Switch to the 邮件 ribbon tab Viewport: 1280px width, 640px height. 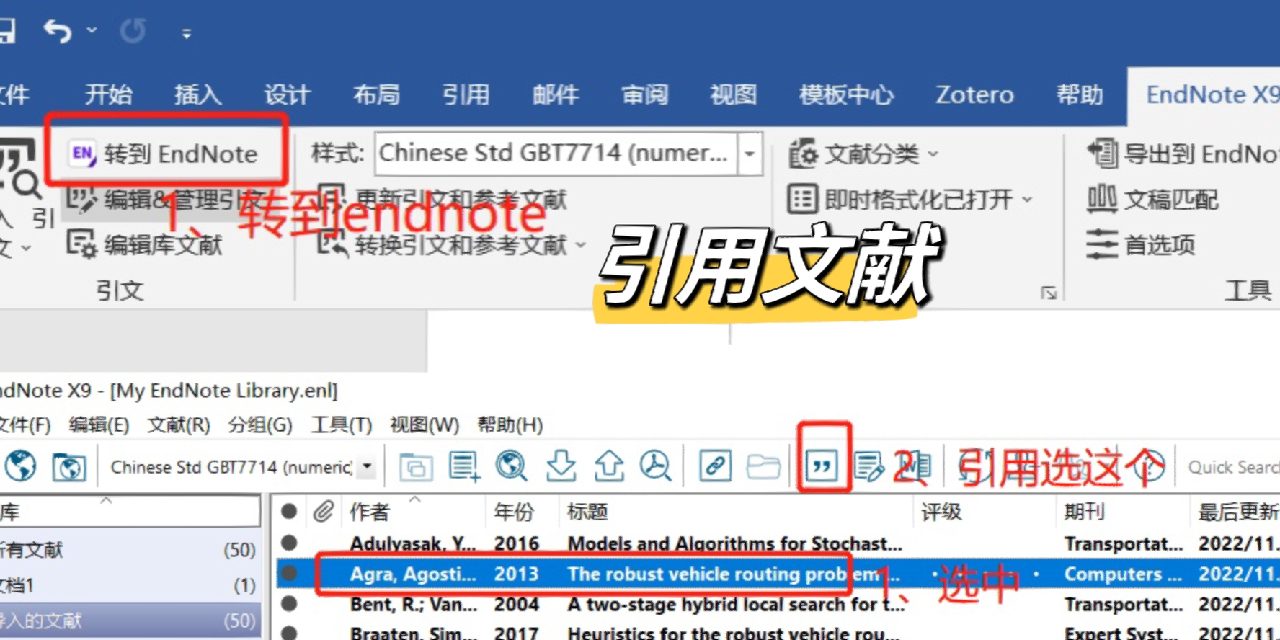tap(555, 95)
